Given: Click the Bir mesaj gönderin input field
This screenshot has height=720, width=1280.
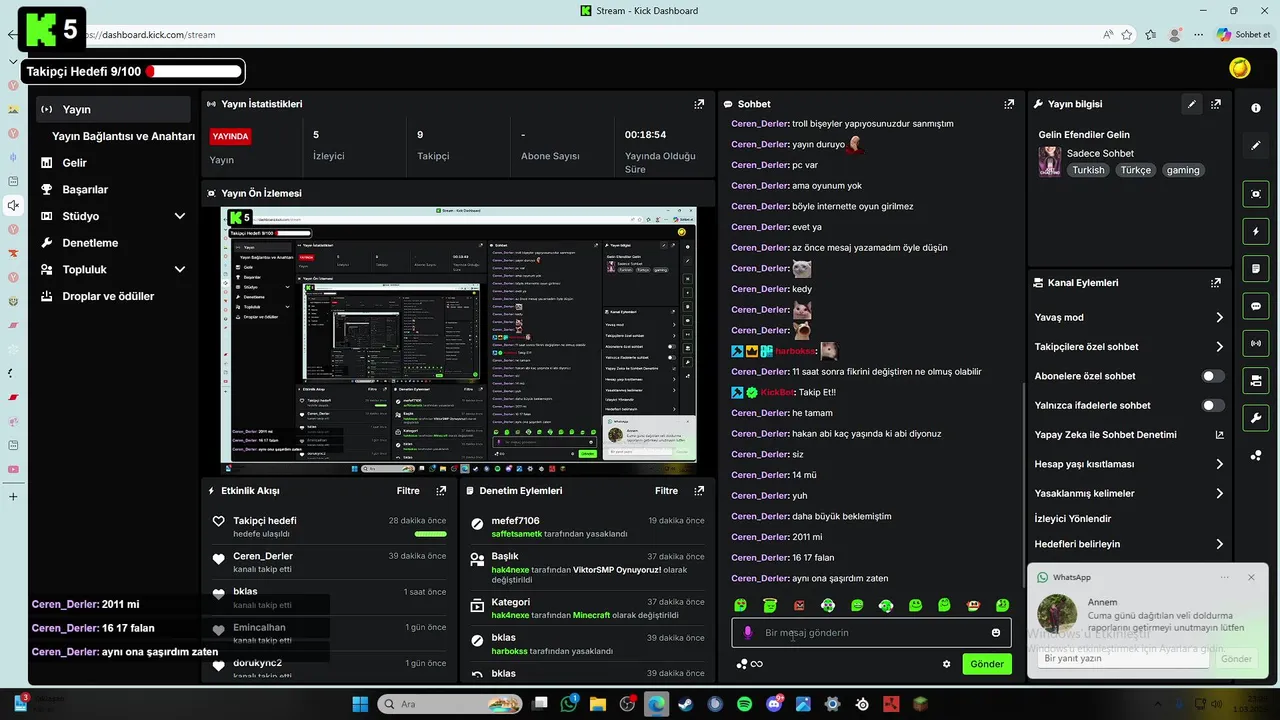Looking at the screenshot, I should tap(871, 633).
